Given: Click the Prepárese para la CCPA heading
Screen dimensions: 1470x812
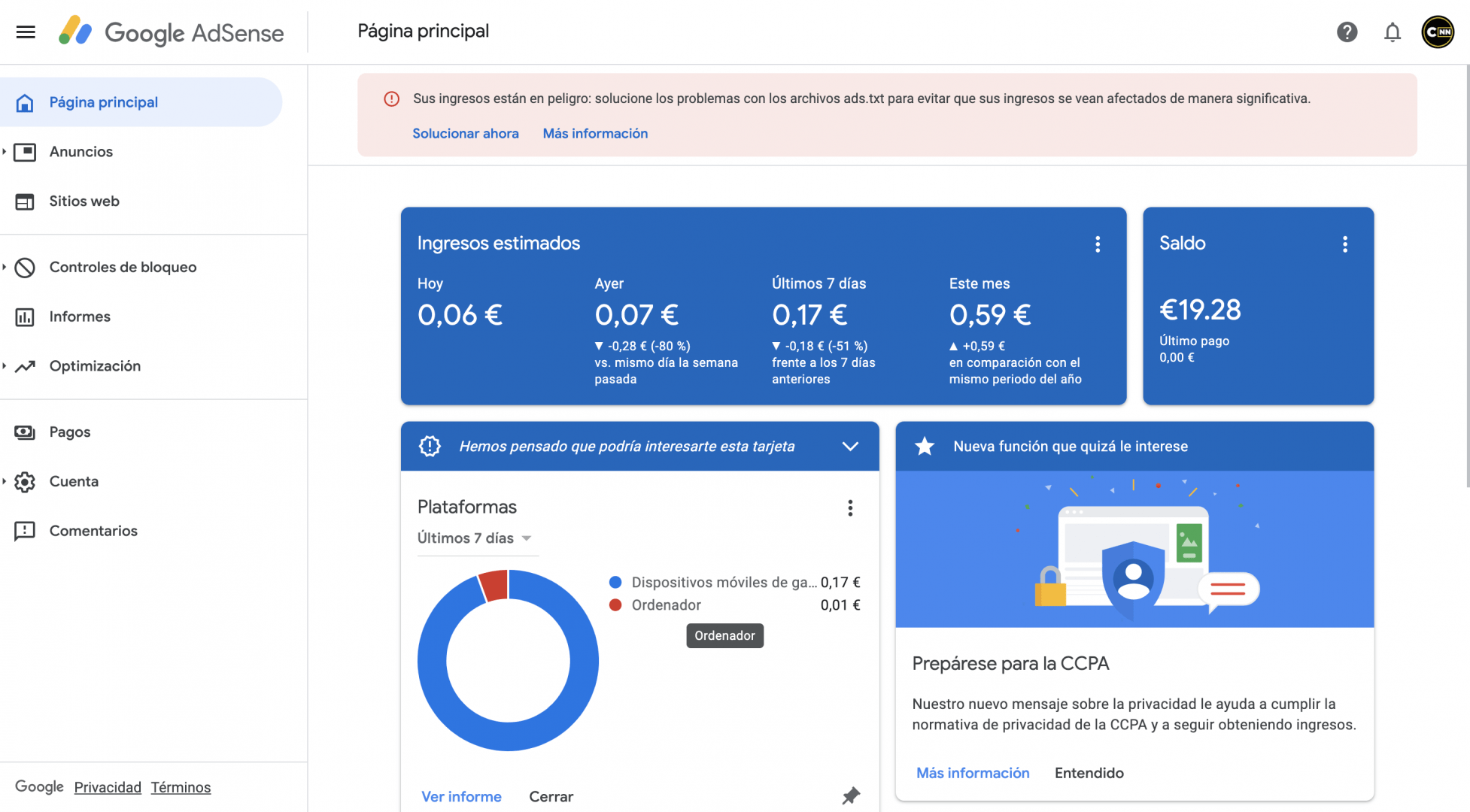Looking at the screenshot, I should 1010,664.
